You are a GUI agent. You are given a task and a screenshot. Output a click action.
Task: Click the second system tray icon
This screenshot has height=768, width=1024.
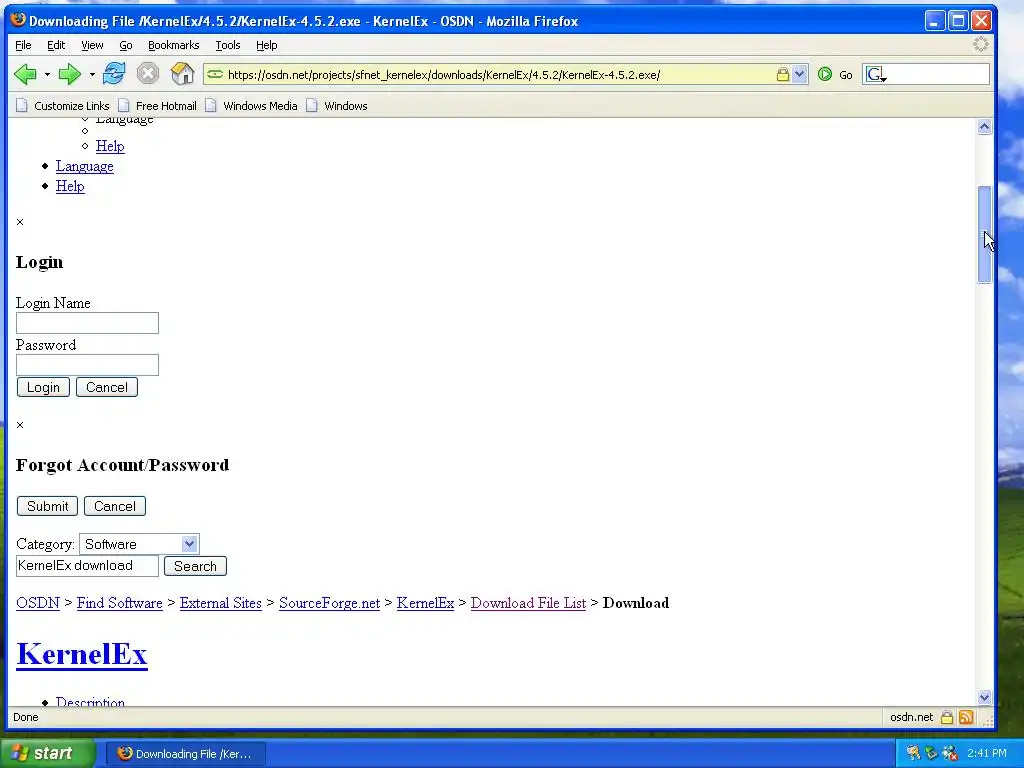(932, 754)
